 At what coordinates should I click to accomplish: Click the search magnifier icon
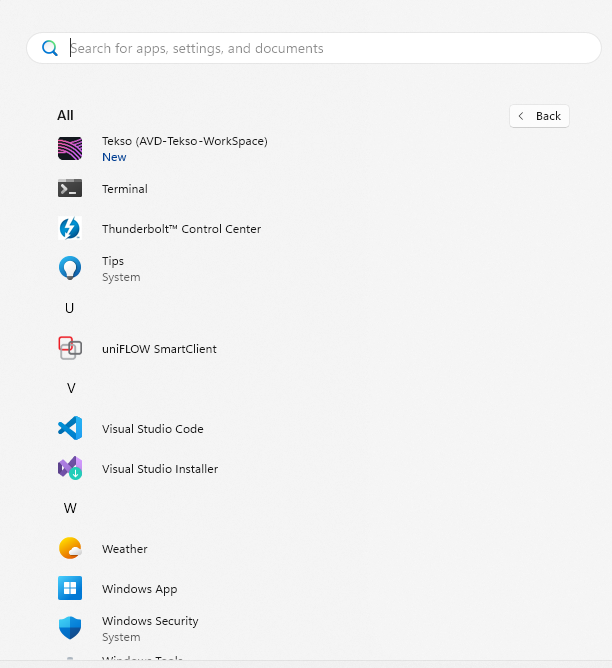tap(50, 48)
